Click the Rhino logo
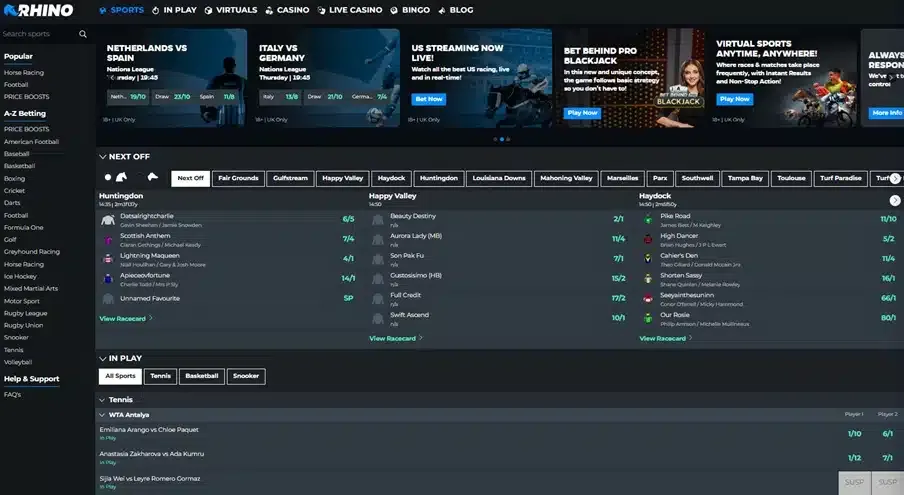 pyautogui.click(x=39, y=10)
